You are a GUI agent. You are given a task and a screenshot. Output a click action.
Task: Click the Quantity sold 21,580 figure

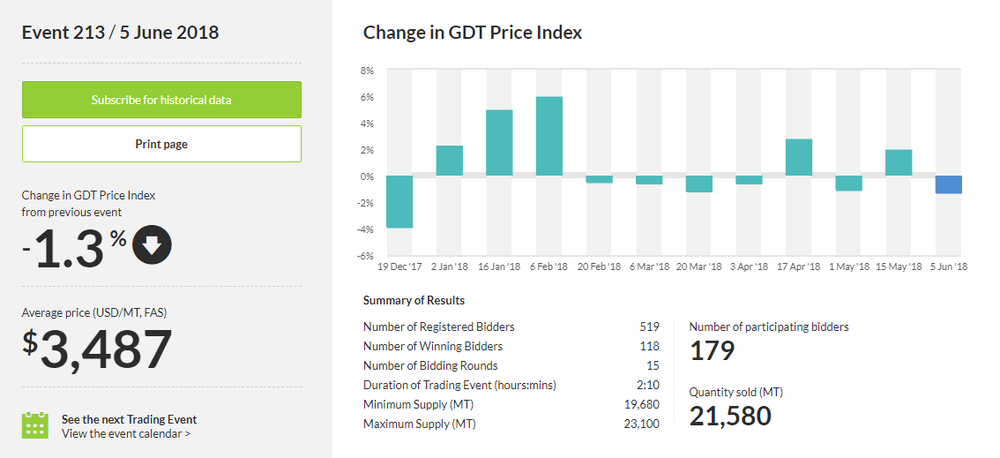click(x=730, y=415)
